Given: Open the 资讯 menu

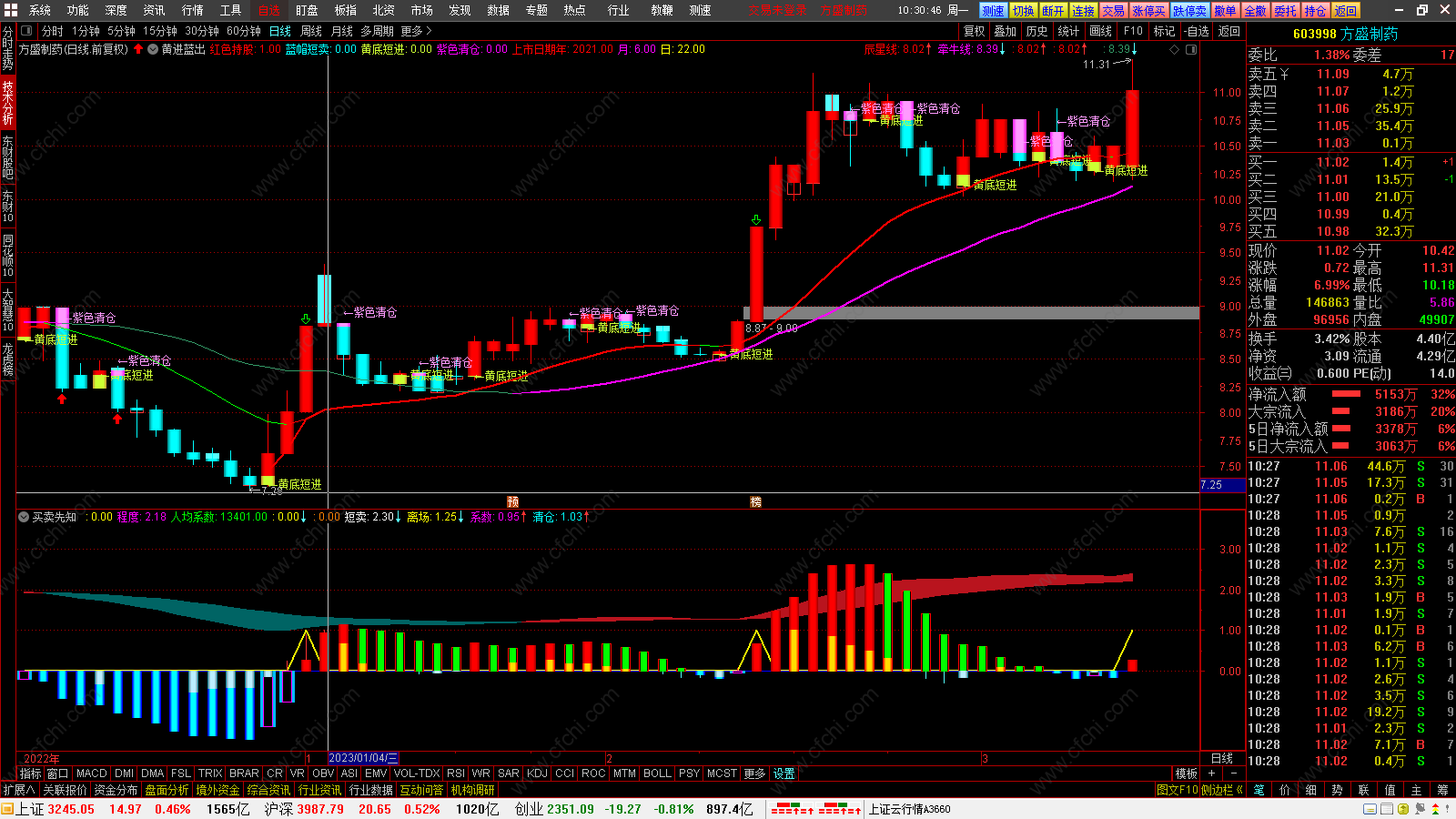Looking at the screenshot, I should (x=155, y=11).
